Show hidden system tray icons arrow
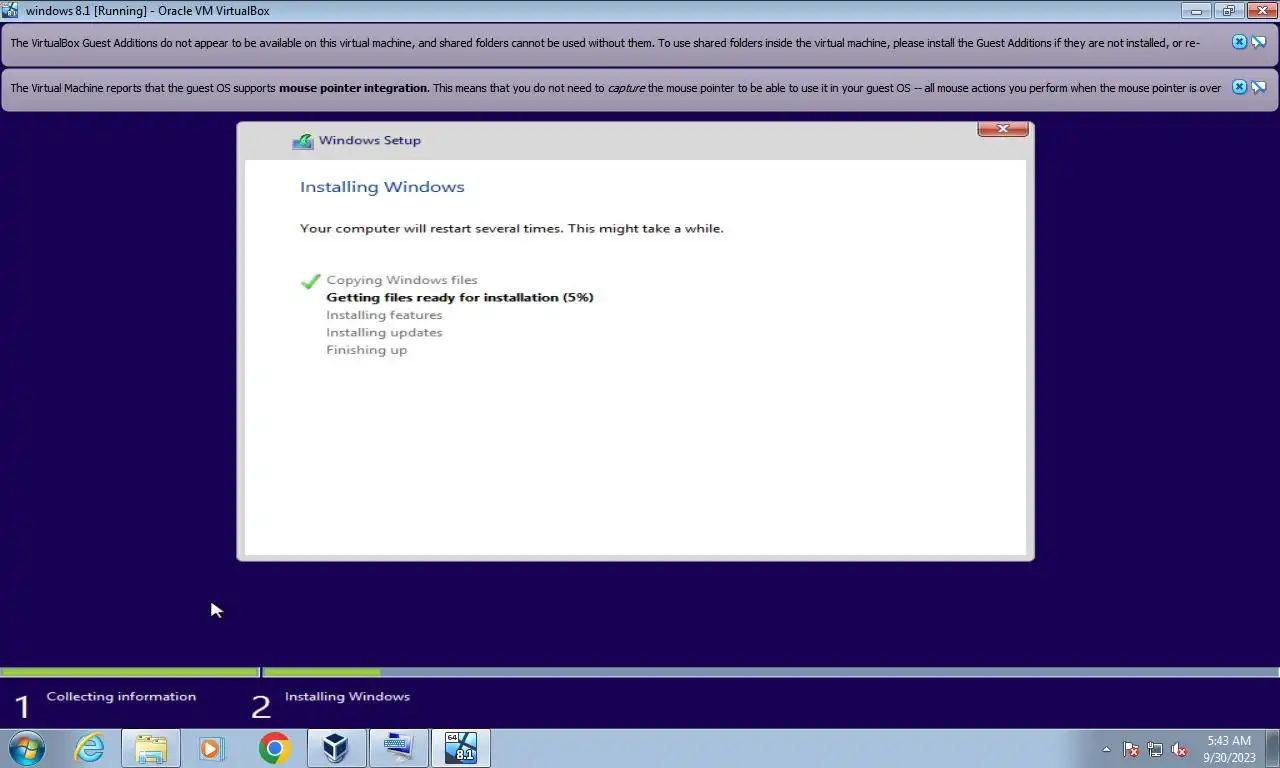1280x768 pixels. pos(1106,749)
